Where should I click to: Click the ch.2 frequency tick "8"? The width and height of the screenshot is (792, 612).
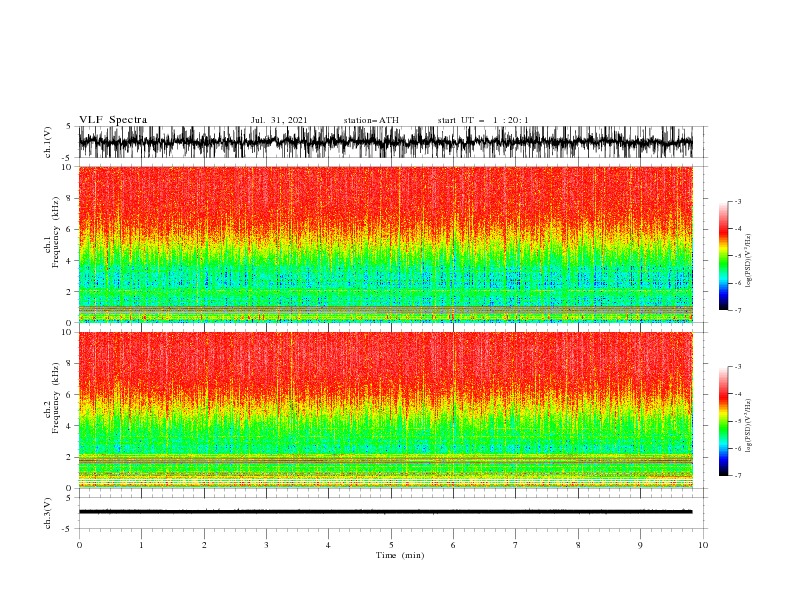[69, 364]
